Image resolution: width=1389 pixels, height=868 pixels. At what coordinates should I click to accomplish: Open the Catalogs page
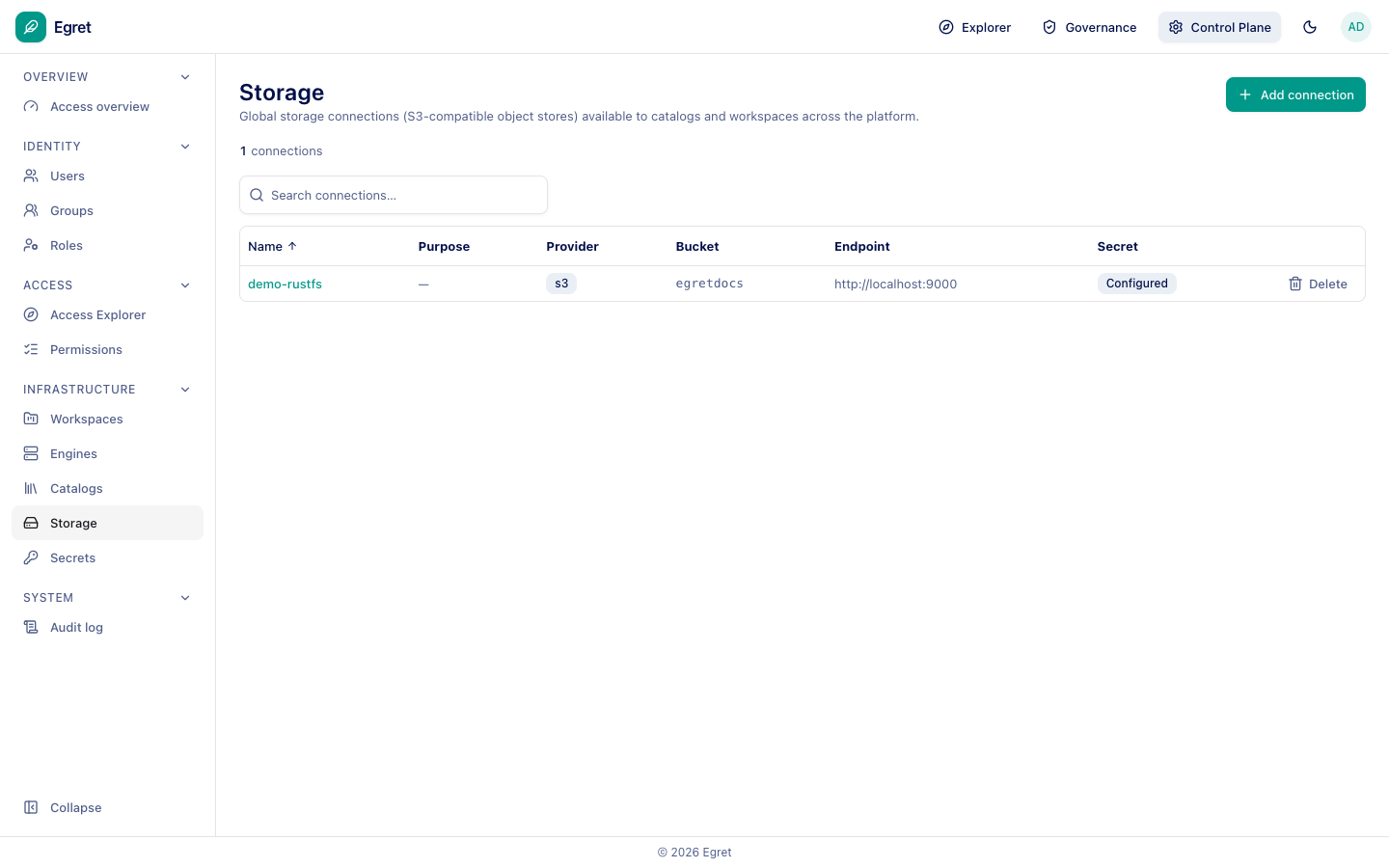tap(107, 489)
